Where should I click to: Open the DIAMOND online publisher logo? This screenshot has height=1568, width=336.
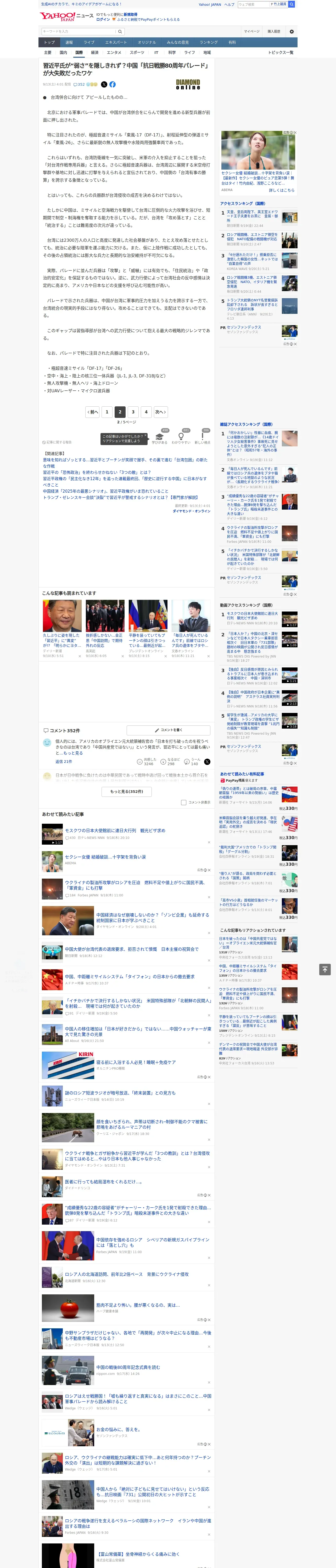click(x=188, y=85)
